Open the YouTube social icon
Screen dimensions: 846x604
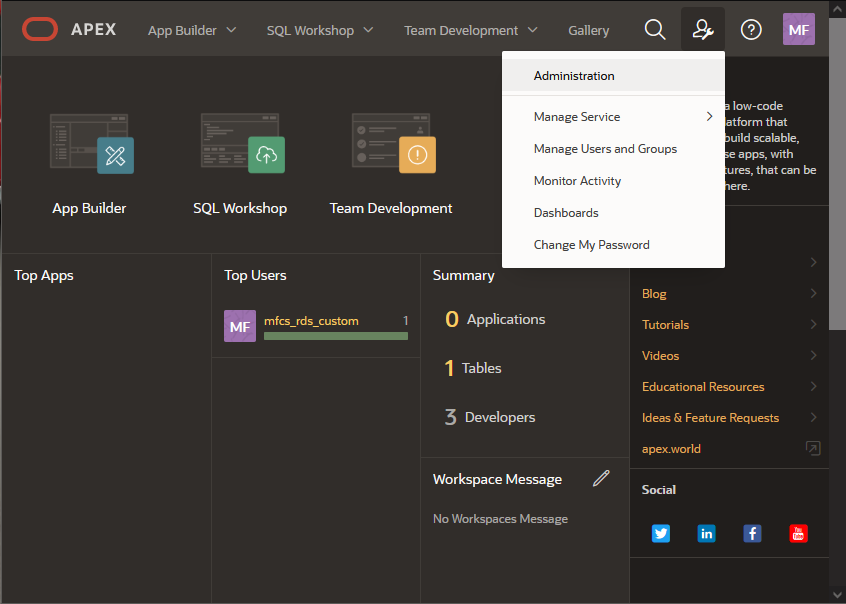click(x=798, y=533)
